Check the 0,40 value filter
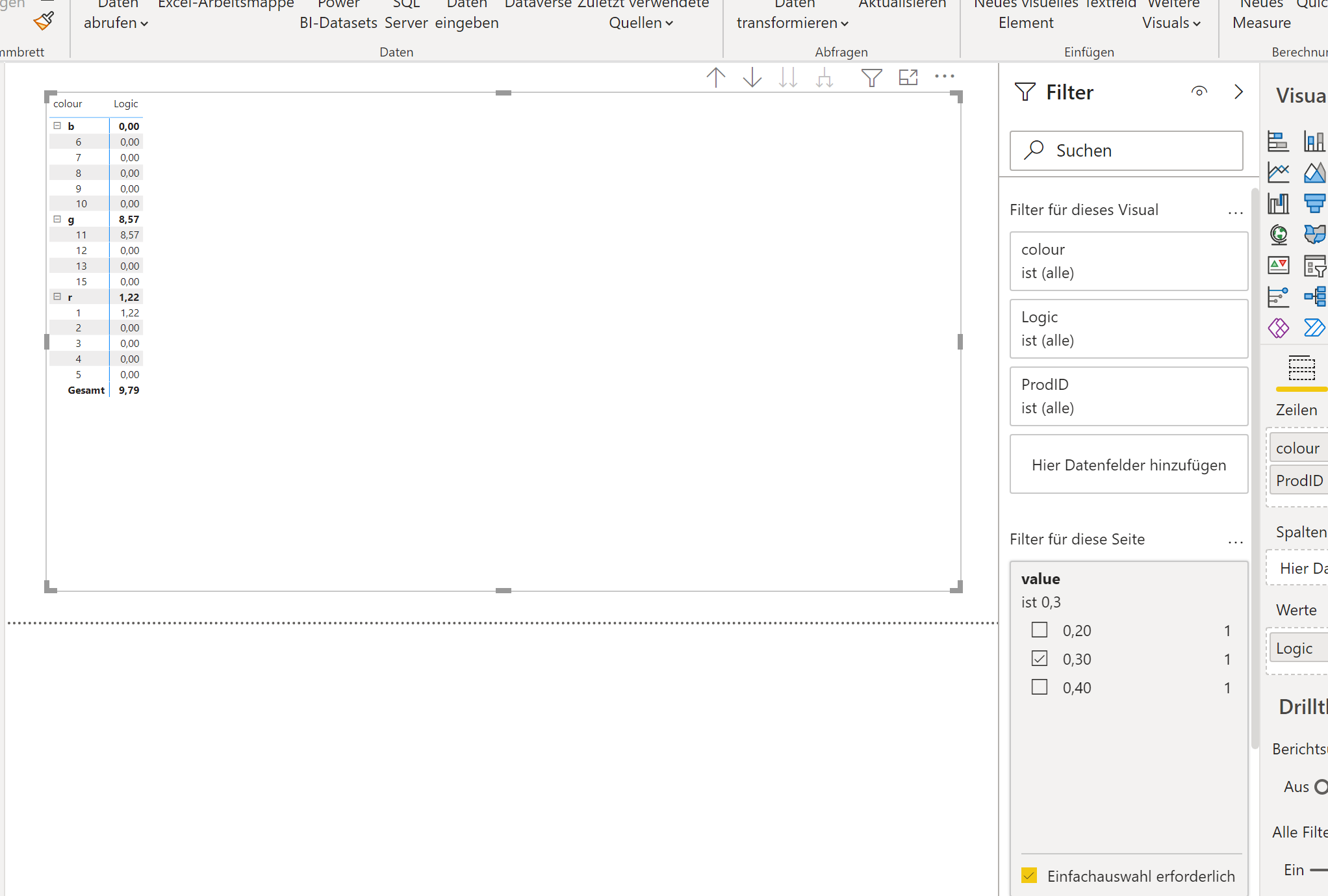Screen dimensions: 1328x896 coord(1040,687)
